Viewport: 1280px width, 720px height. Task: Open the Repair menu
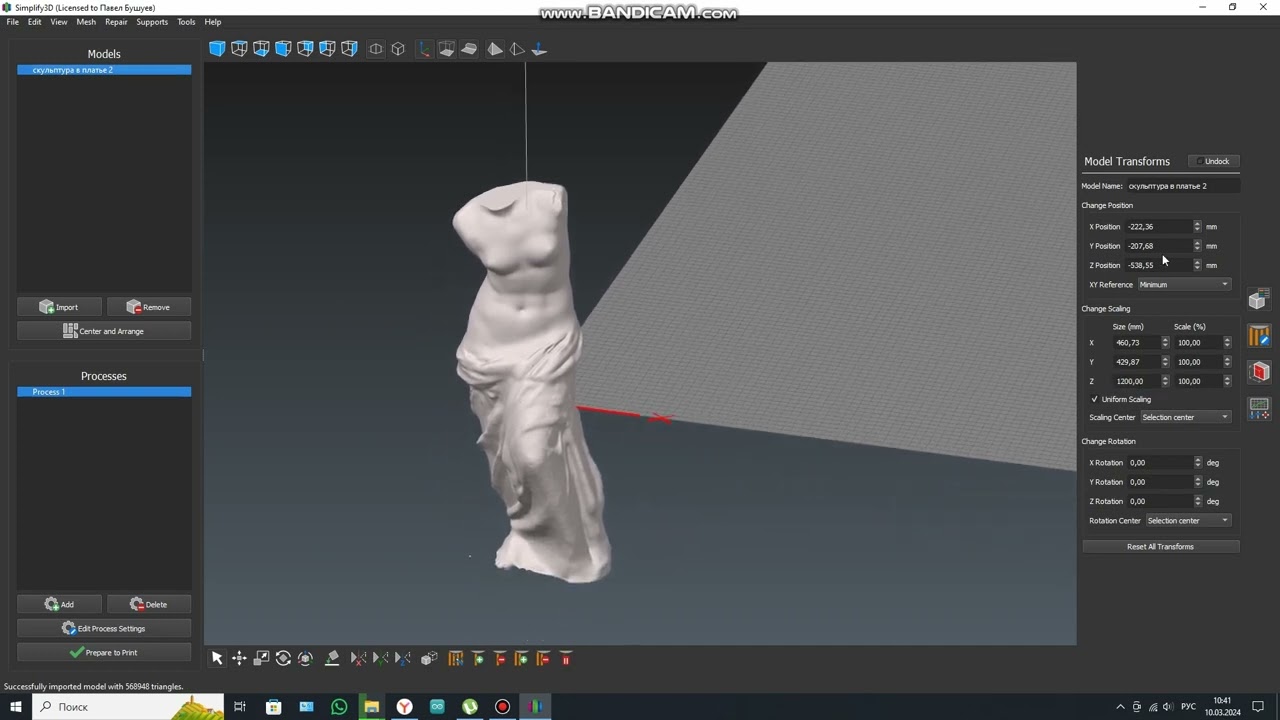tap(116, 22)
